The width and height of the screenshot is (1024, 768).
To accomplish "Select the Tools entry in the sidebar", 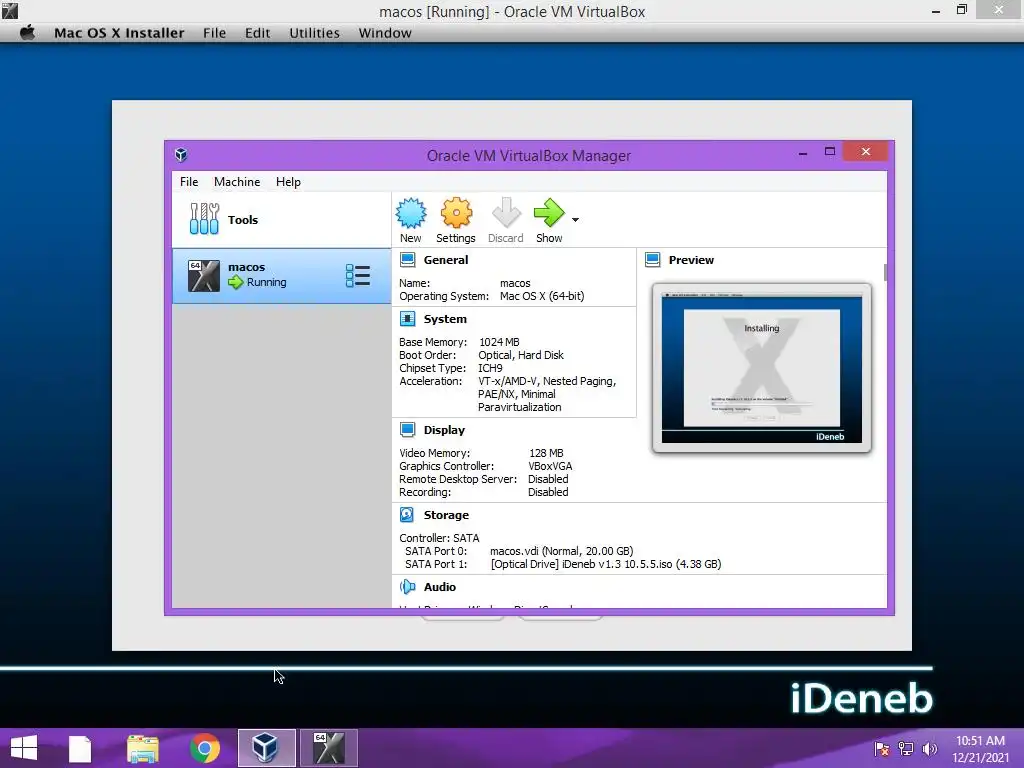I will click(281, 220).
